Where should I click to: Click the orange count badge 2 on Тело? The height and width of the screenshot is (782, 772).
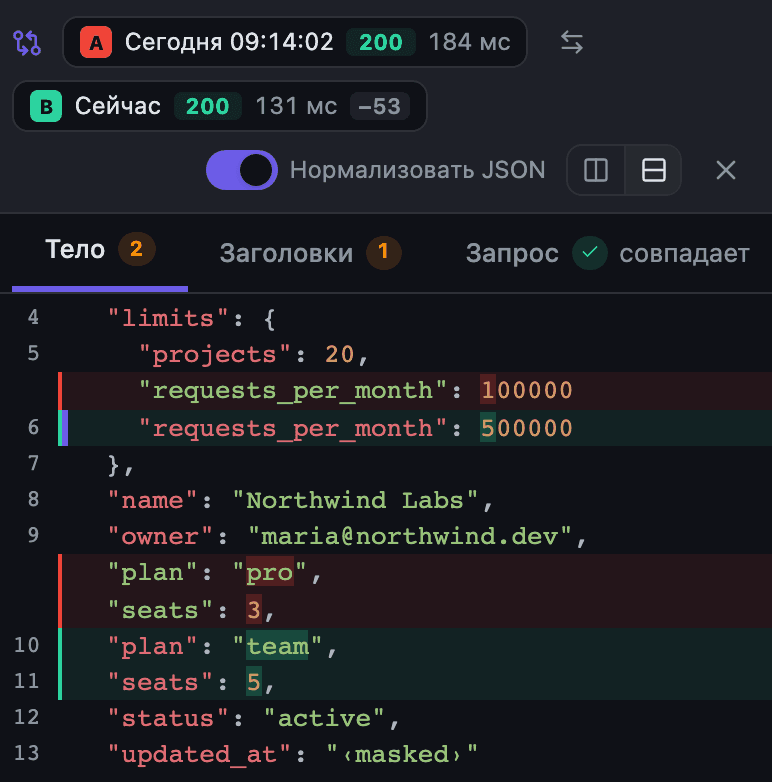tap(137, 249)
